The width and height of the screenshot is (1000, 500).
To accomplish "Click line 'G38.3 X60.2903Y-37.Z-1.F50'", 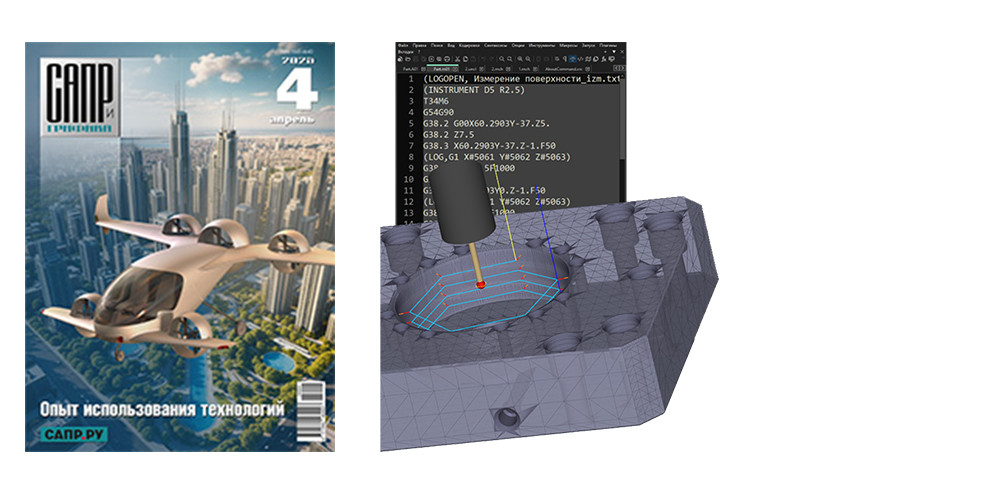I will pyautogui.click(x=488, y=146).
